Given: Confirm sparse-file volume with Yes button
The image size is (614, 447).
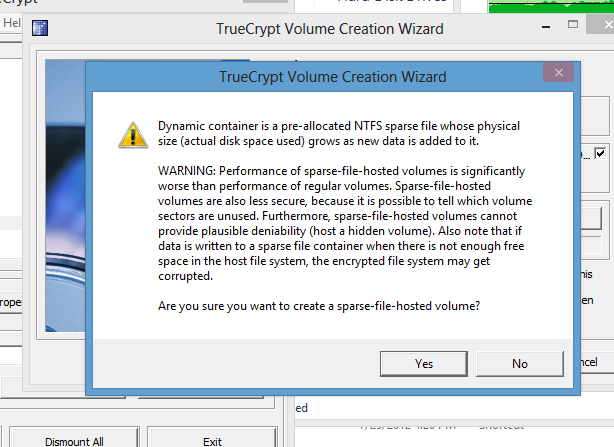Looking at the screenshot, I should tap(424, 364).
